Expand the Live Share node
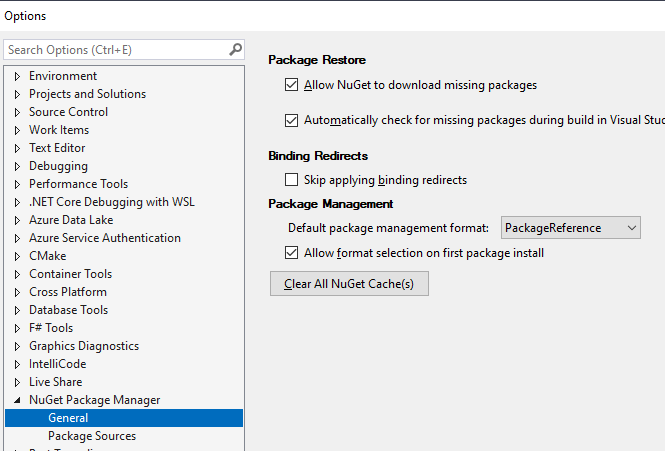The width and height of the screenshot is (665, 451). pos(17,382)
